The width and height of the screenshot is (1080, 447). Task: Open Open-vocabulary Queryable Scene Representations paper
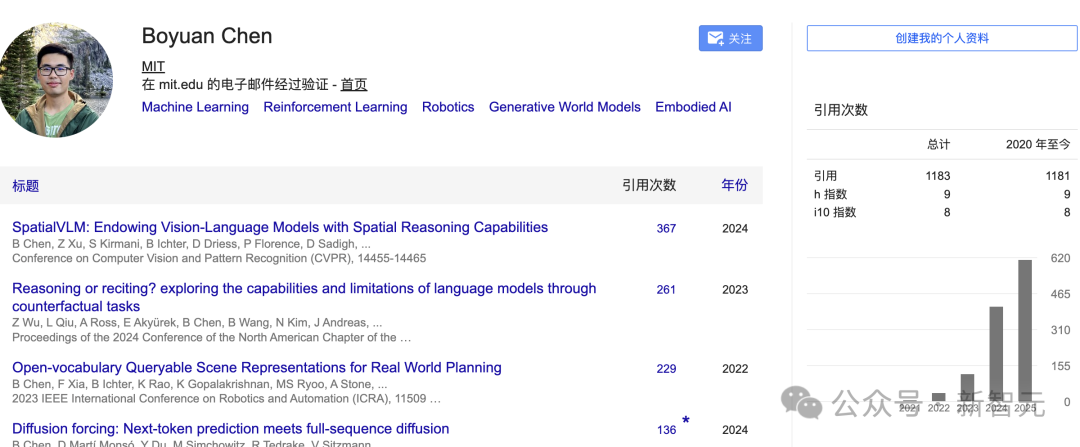(257, 367)
